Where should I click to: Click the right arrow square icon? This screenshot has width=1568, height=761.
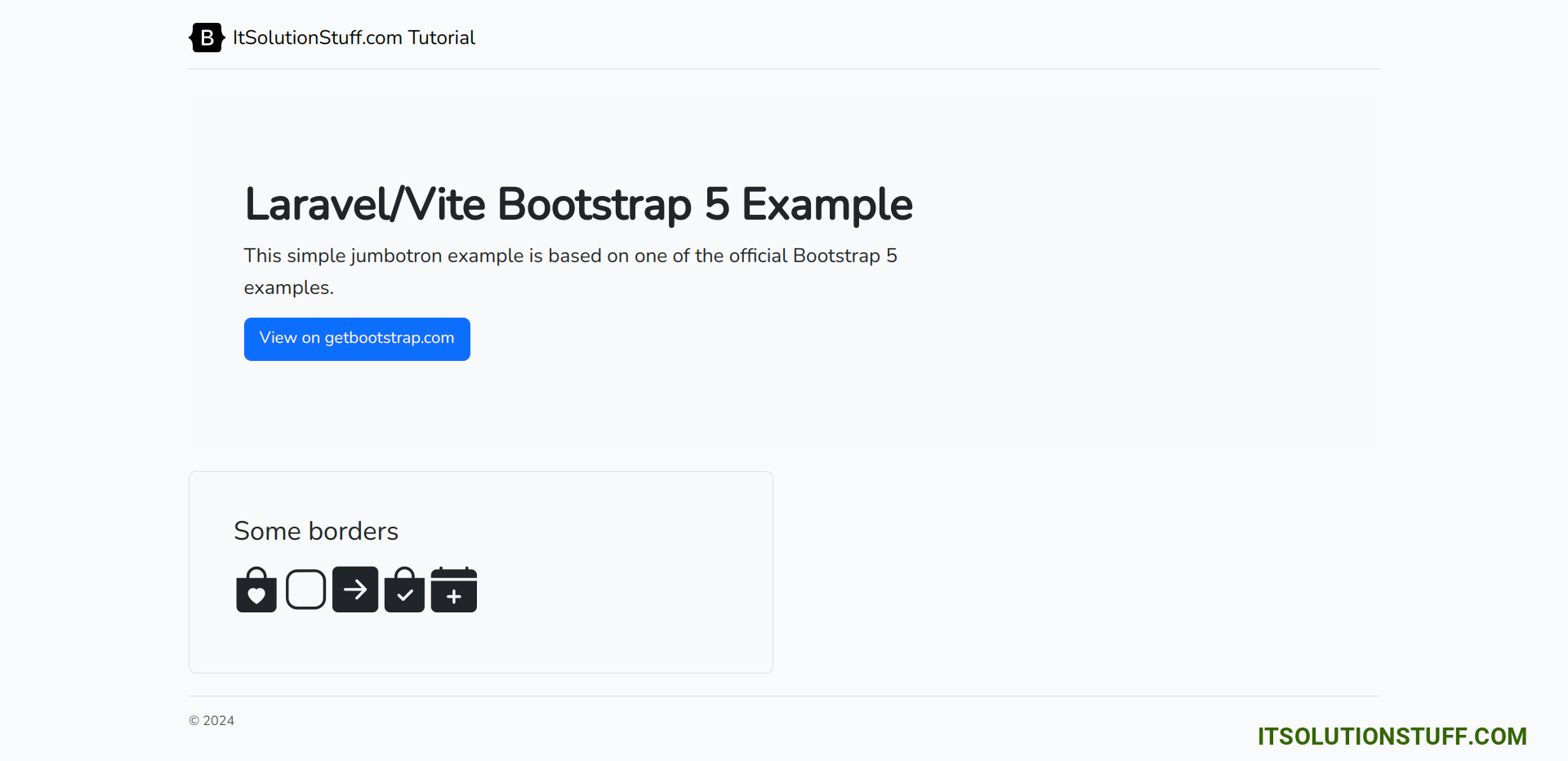355,590
